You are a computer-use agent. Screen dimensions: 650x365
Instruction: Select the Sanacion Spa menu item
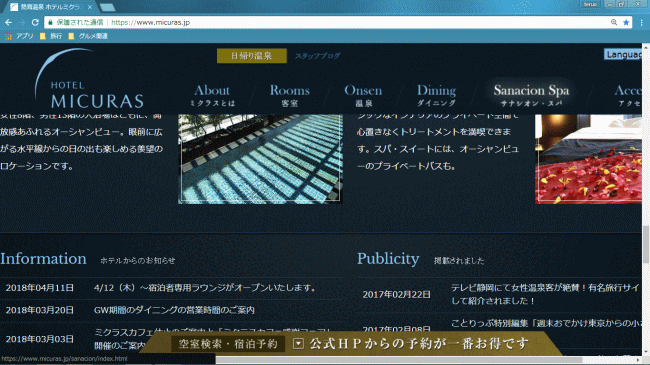(531, 95)
